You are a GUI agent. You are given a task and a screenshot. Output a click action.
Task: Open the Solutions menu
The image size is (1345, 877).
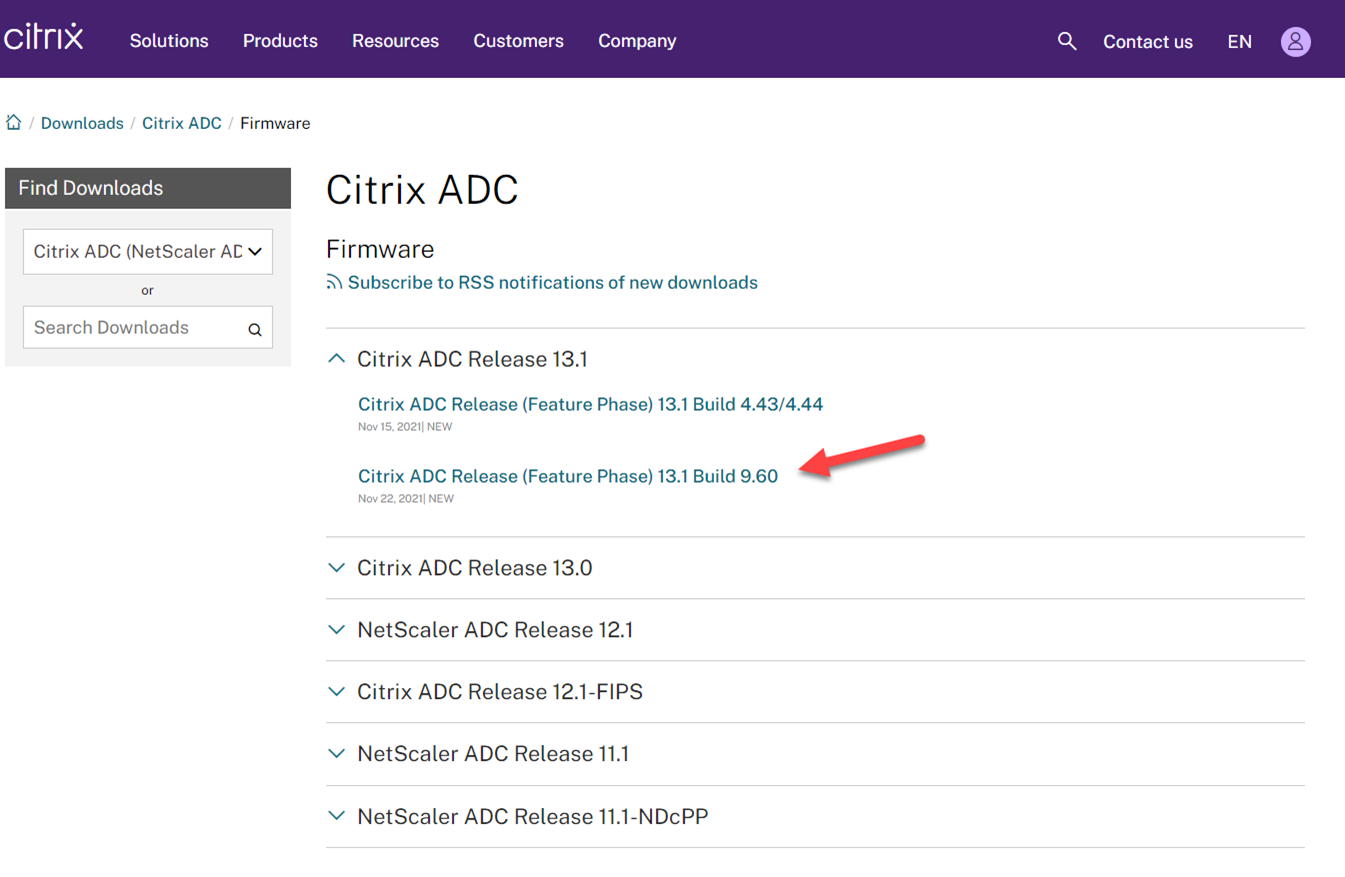tap(169, 41)
